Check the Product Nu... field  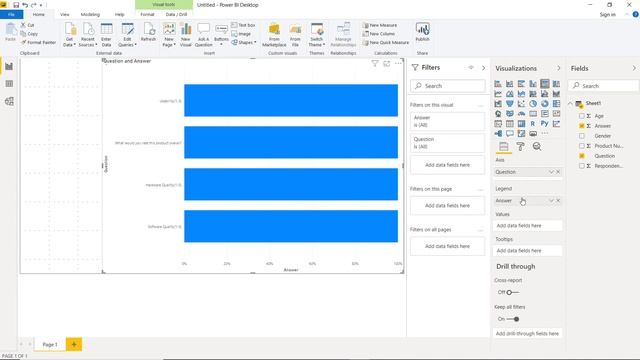[582, 146]
